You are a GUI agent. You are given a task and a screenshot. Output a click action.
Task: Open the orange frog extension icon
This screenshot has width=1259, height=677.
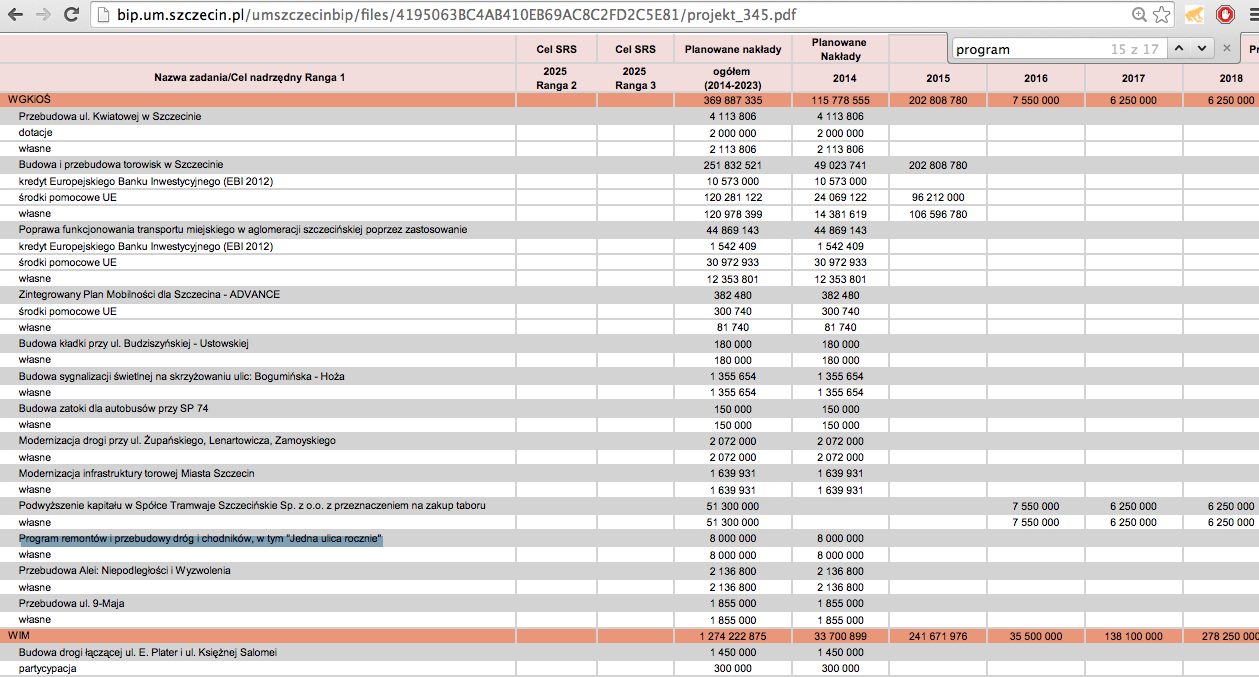[x=1194, y=15]
